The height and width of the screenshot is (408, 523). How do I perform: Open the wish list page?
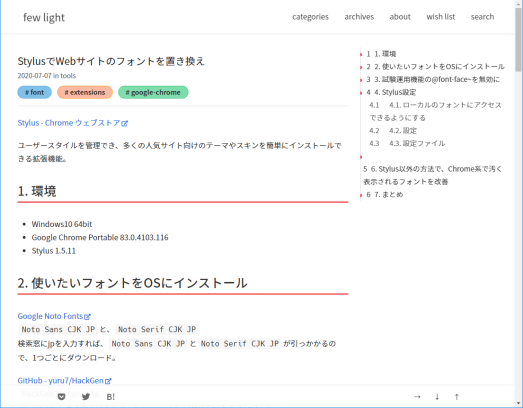click(440, 17)
